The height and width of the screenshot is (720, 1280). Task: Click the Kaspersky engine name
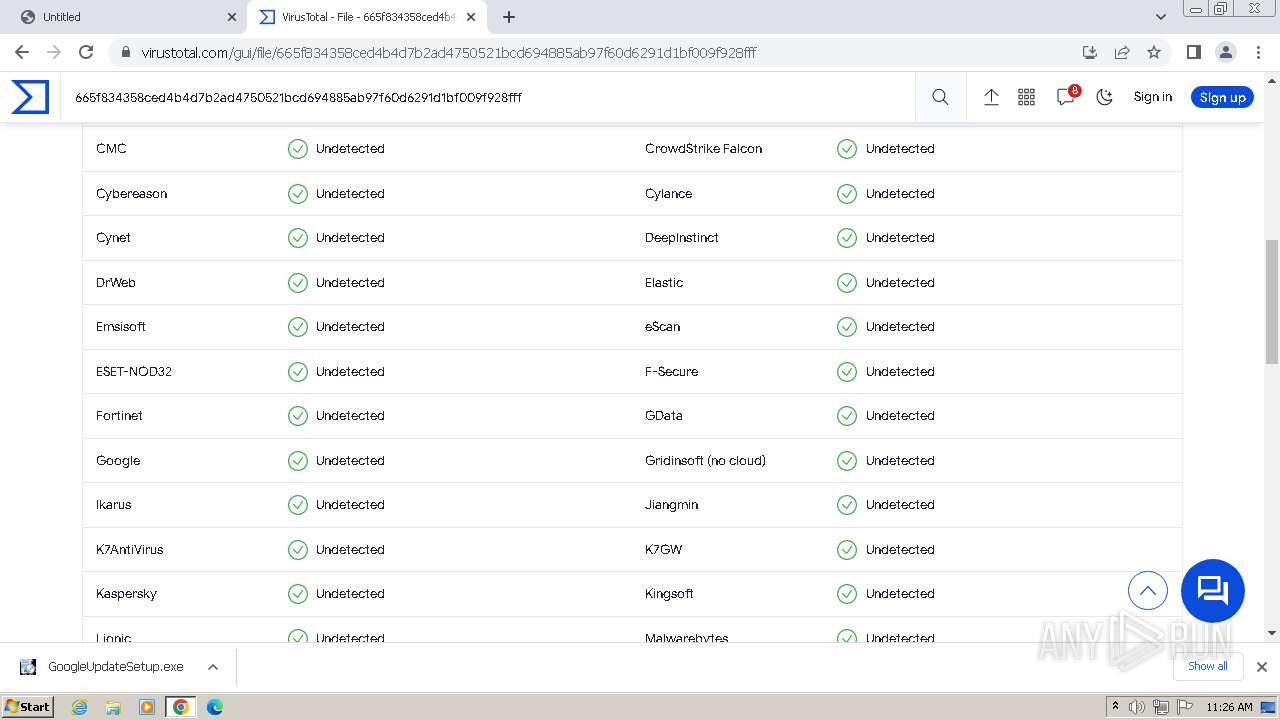[127, 594]
